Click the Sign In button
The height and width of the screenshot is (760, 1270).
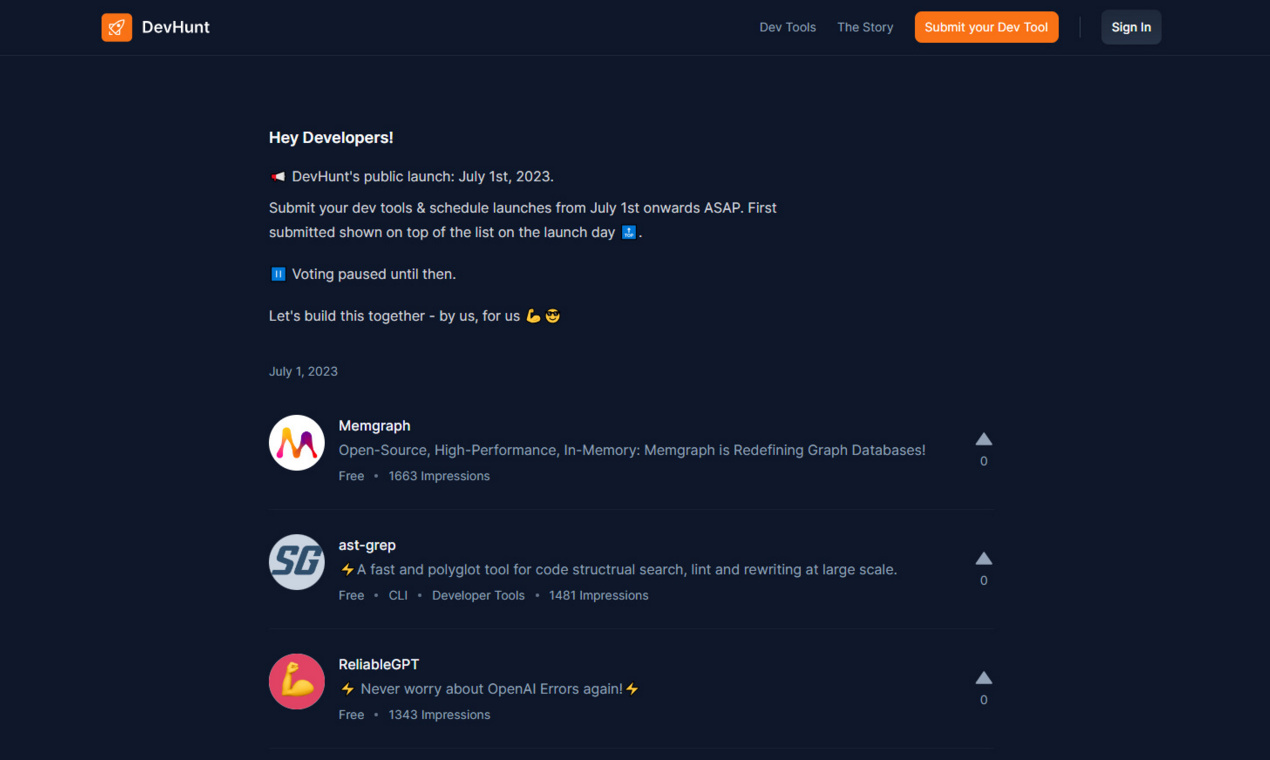pyautogui.click(x=1130, y=27)
